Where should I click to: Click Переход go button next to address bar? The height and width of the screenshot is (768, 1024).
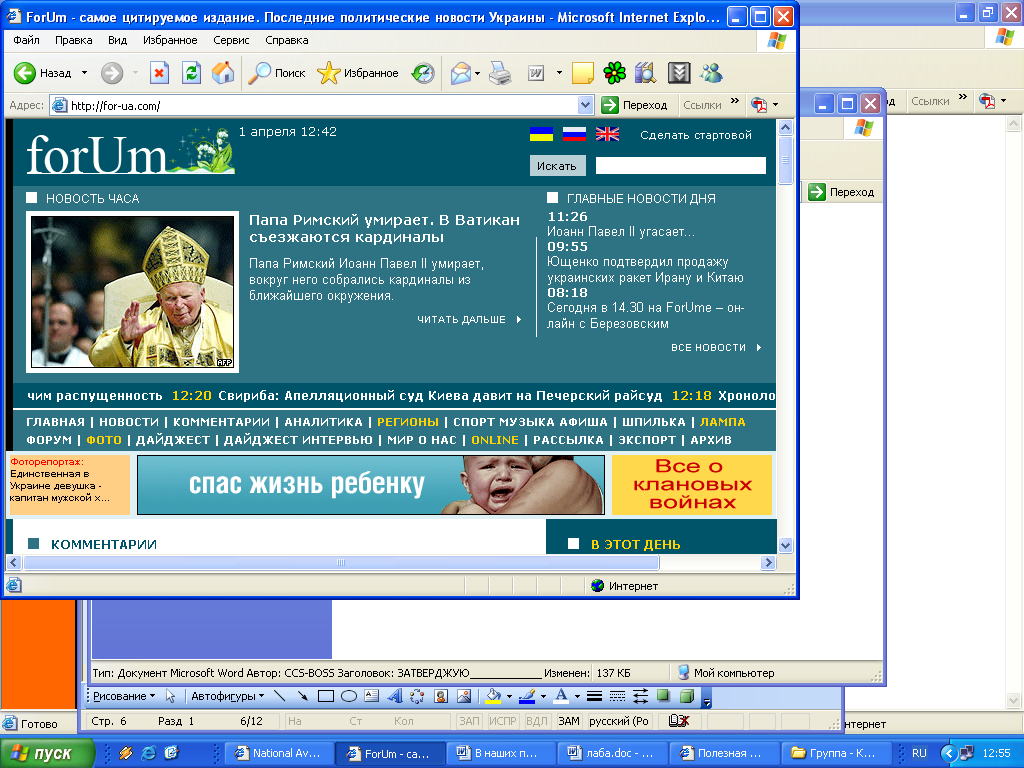[x=635, y=104]
